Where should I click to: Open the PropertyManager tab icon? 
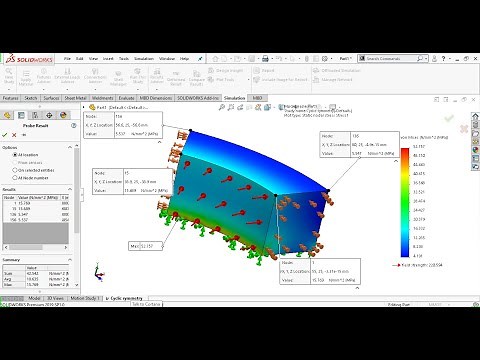(x=21, y=115)
